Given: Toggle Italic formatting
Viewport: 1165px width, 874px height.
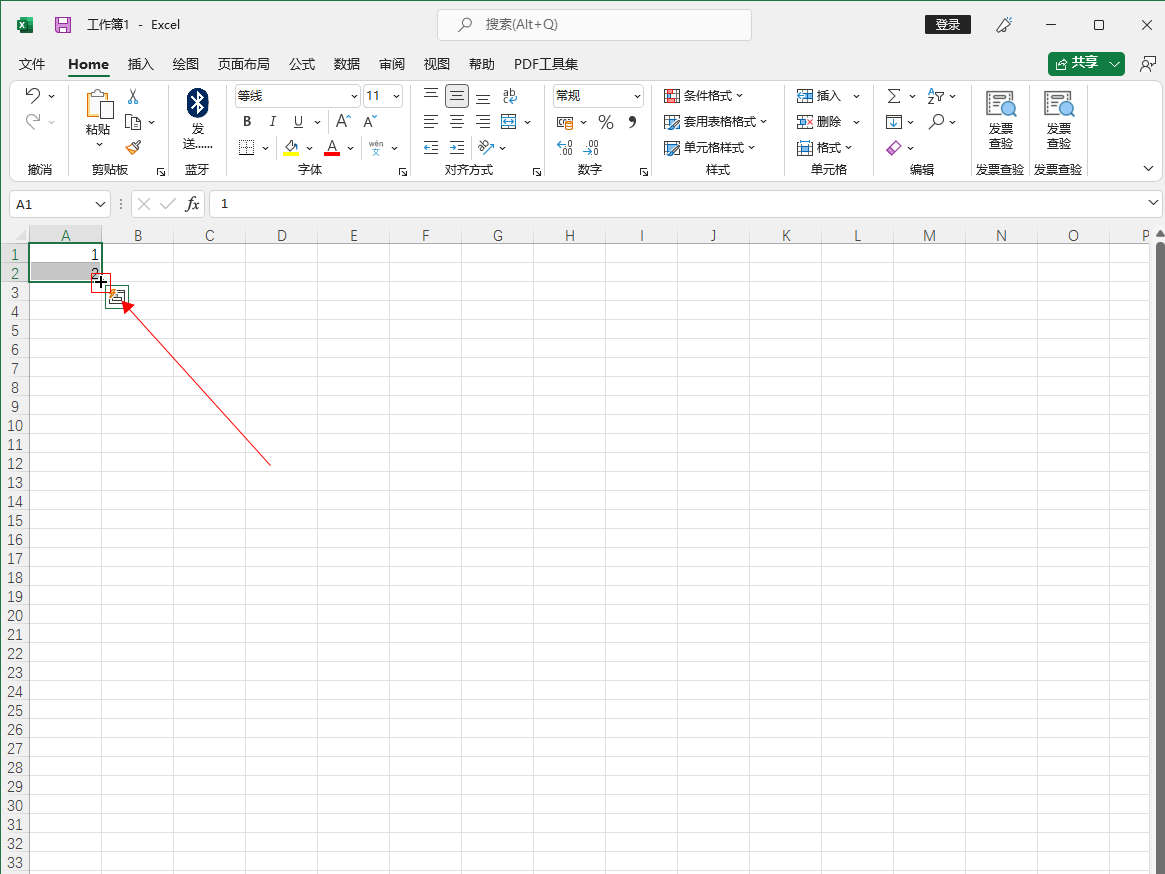Looking at the screenshot, I should point(272,122).
